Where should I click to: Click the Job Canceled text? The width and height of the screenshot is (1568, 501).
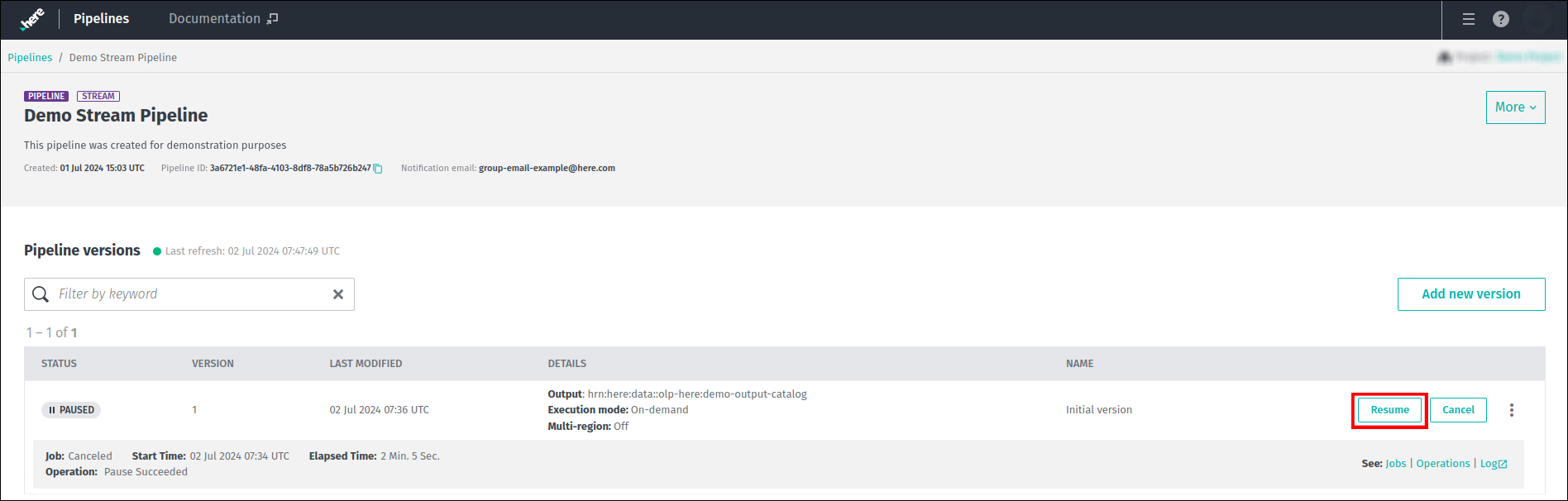pos(79,456)
